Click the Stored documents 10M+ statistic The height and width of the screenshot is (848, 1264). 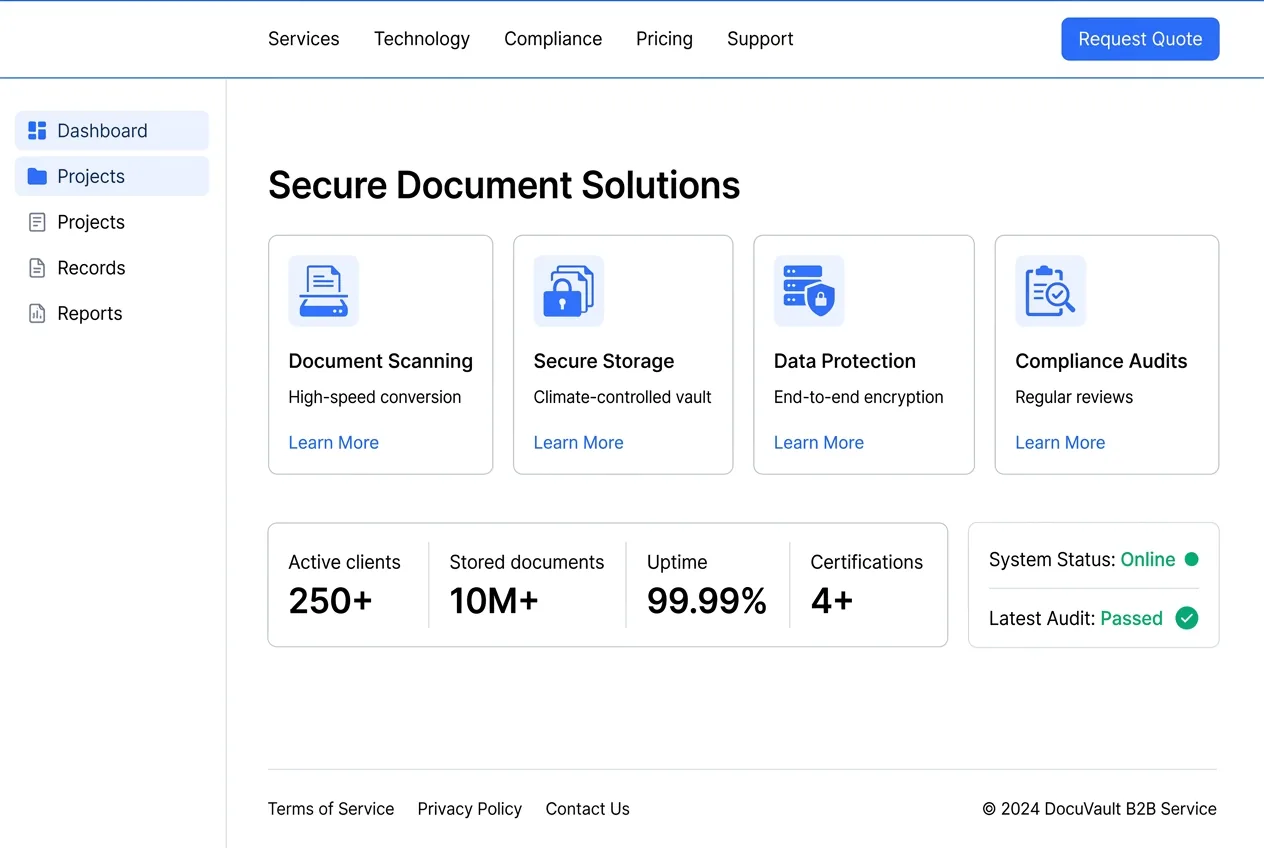click(x=527, y=585)
